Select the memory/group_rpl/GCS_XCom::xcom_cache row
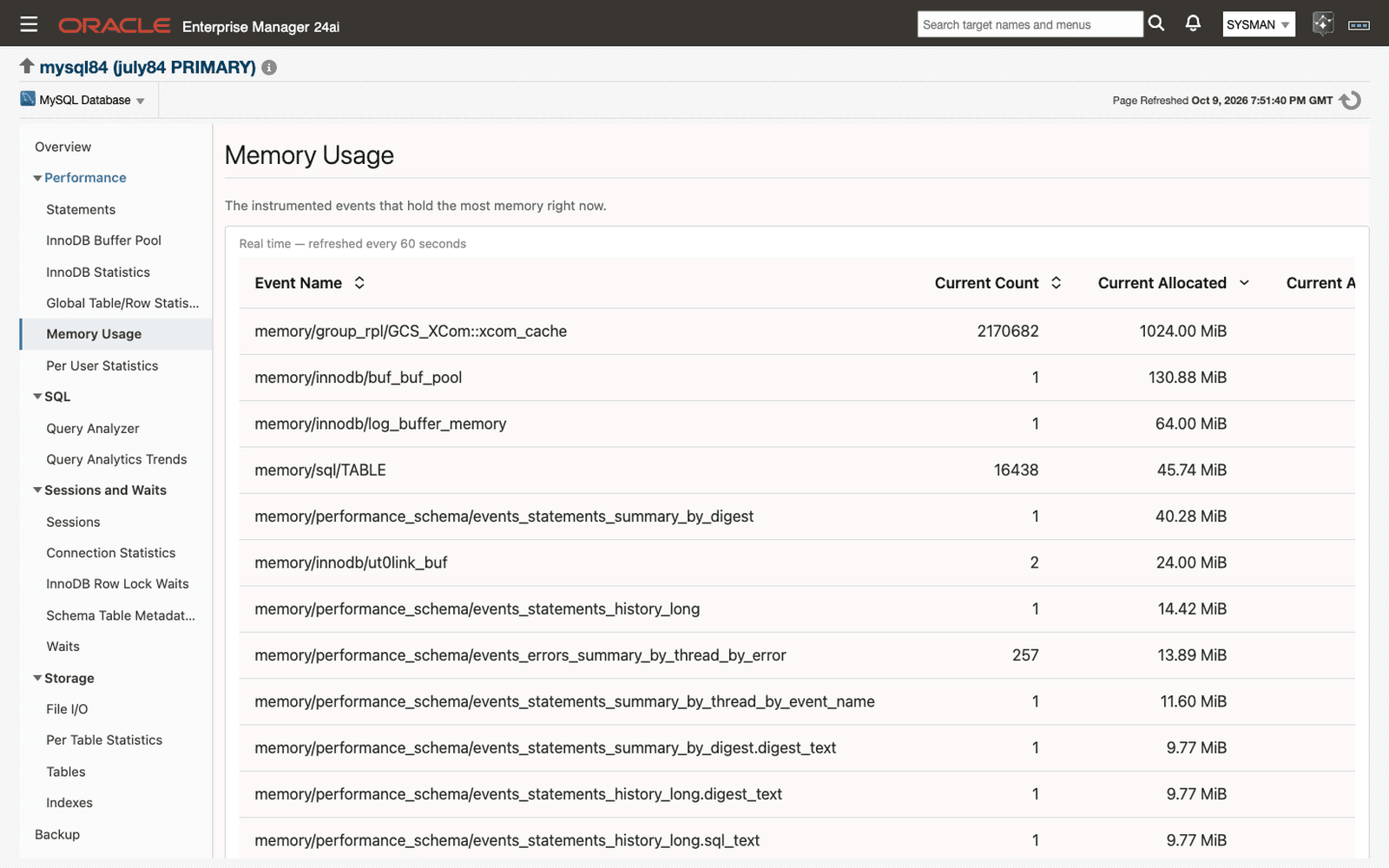The width and height of the screenshot is (1389, 868). (797, 331)
